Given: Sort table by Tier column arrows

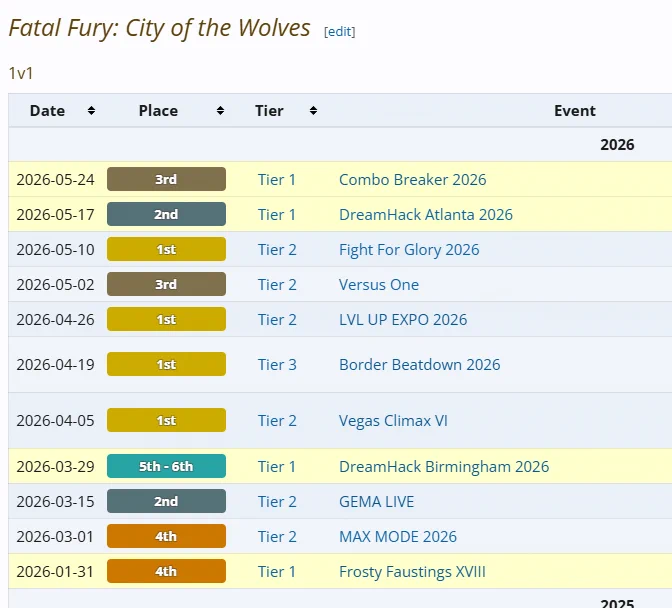Looking at the screenshot, I should 313,111.
